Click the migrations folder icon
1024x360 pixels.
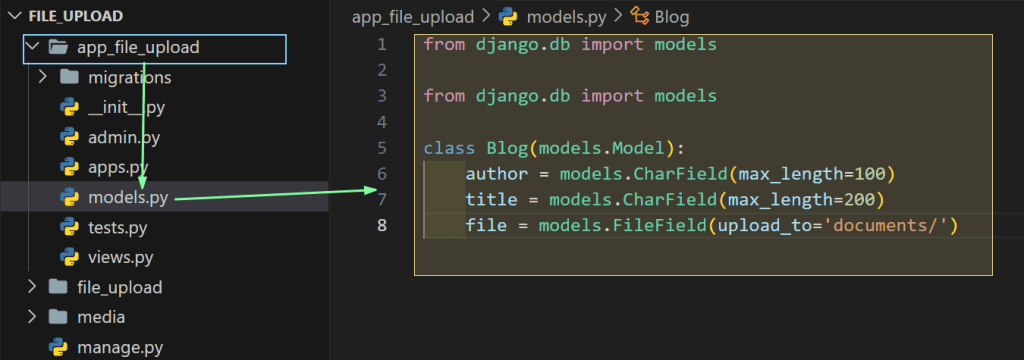click(x=69, y=77)
